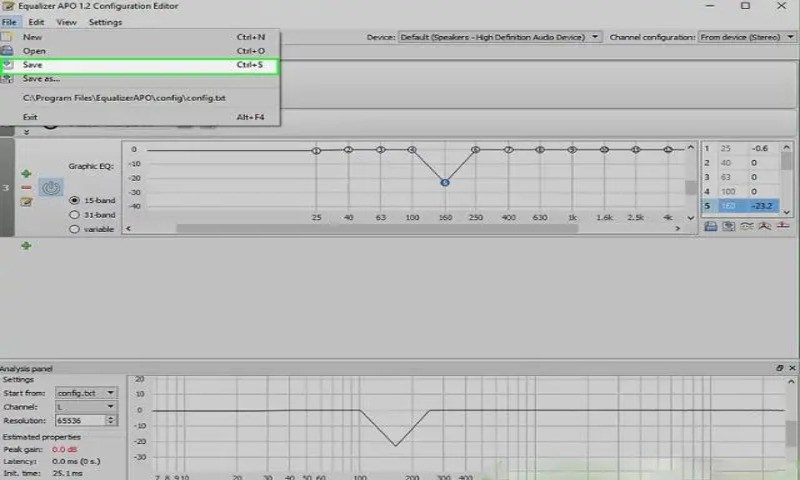Click the import icon under the band table
Viewport: 800px width, 480px height.
pyautogui.click(x=728, y=226)
